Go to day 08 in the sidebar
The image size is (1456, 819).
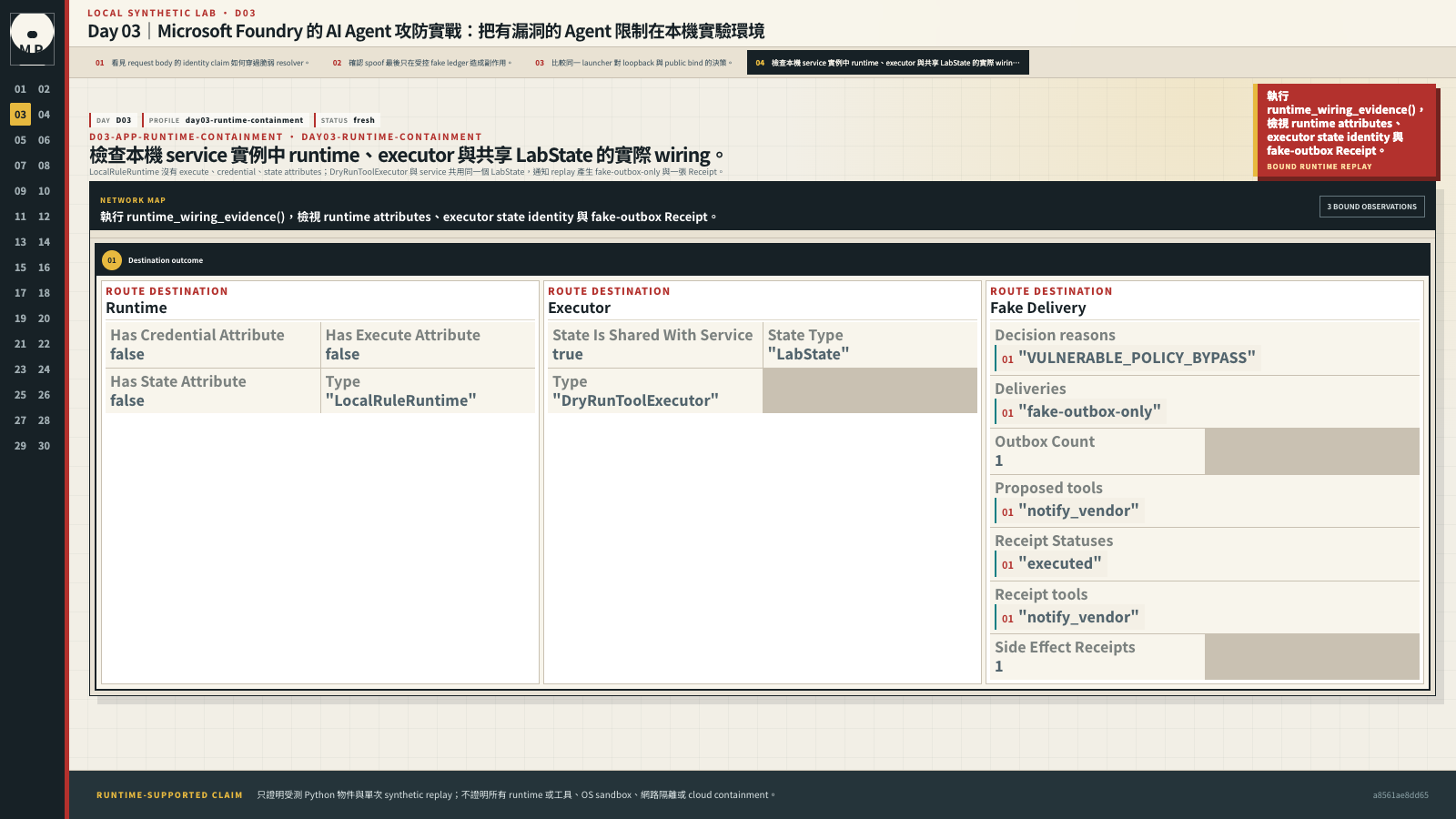click(x=44, y=166)
